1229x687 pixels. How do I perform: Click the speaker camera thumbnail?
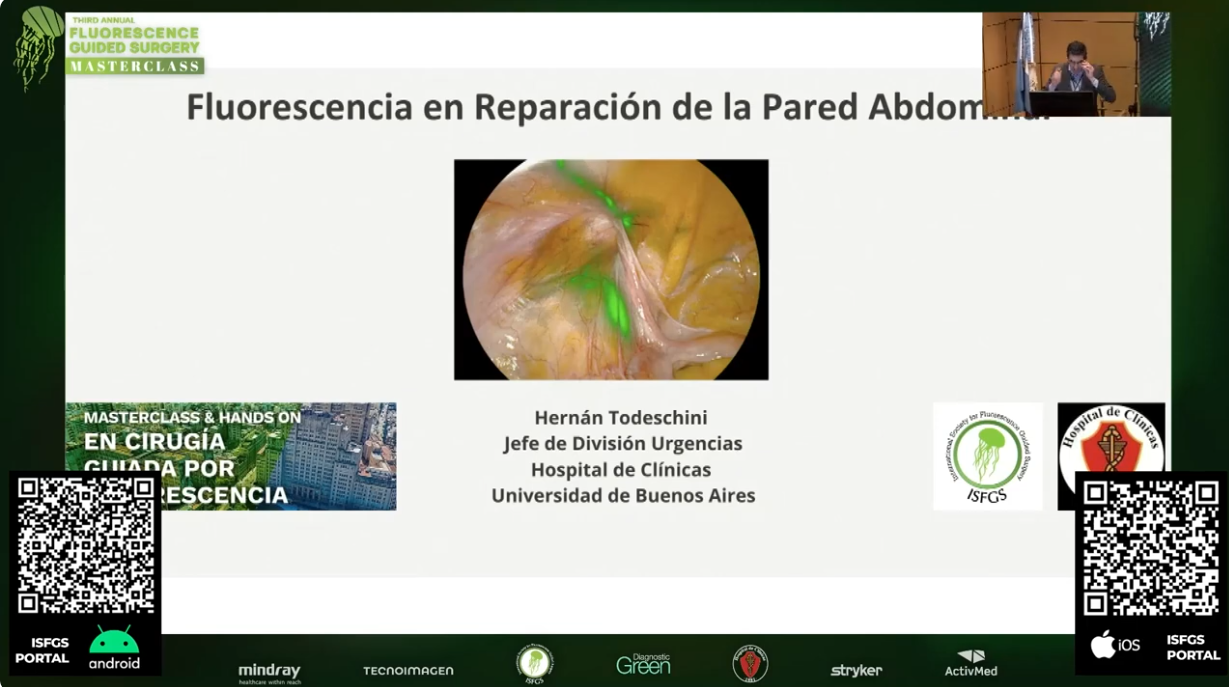click(x=1076, y=64)
